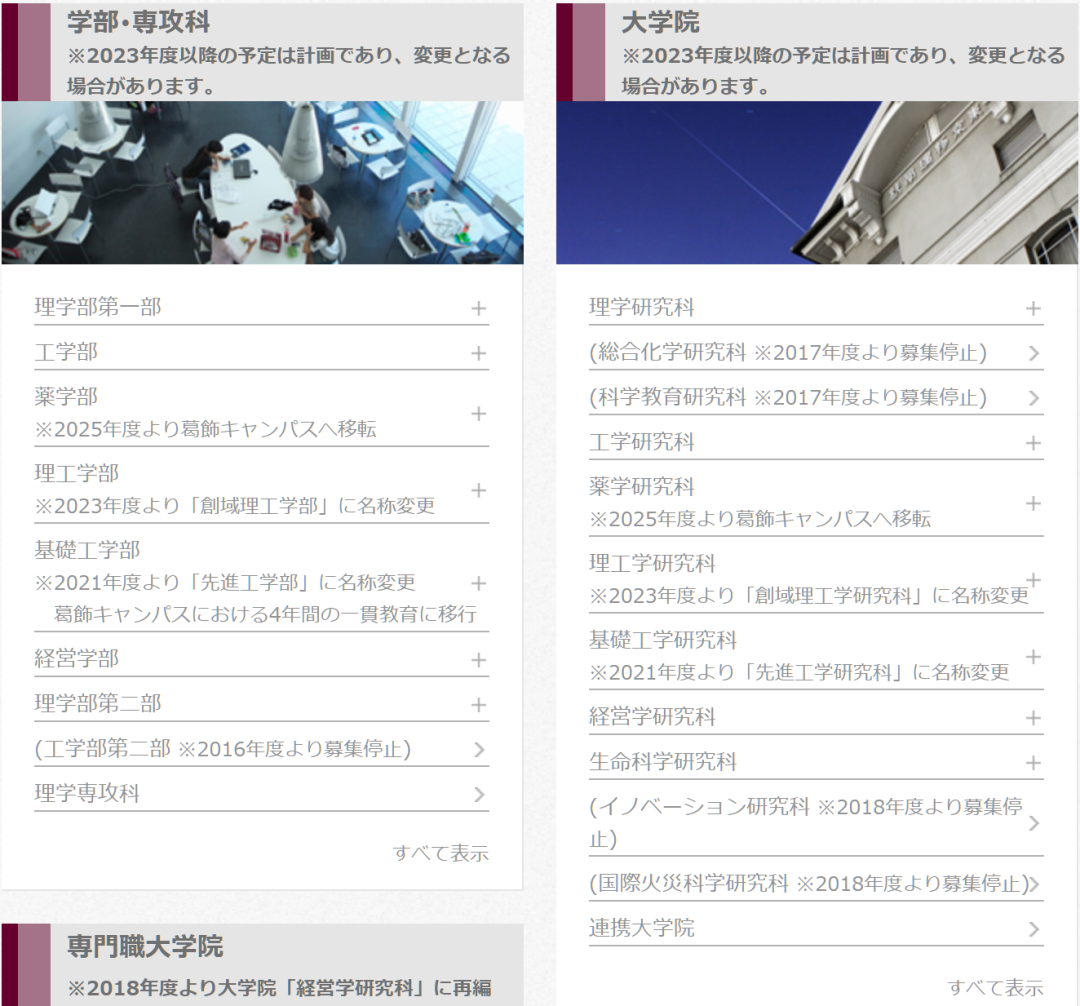Expand 工学部 plus icon
This screenshot has width=1080, height=1006.
(x=479, y=353)
